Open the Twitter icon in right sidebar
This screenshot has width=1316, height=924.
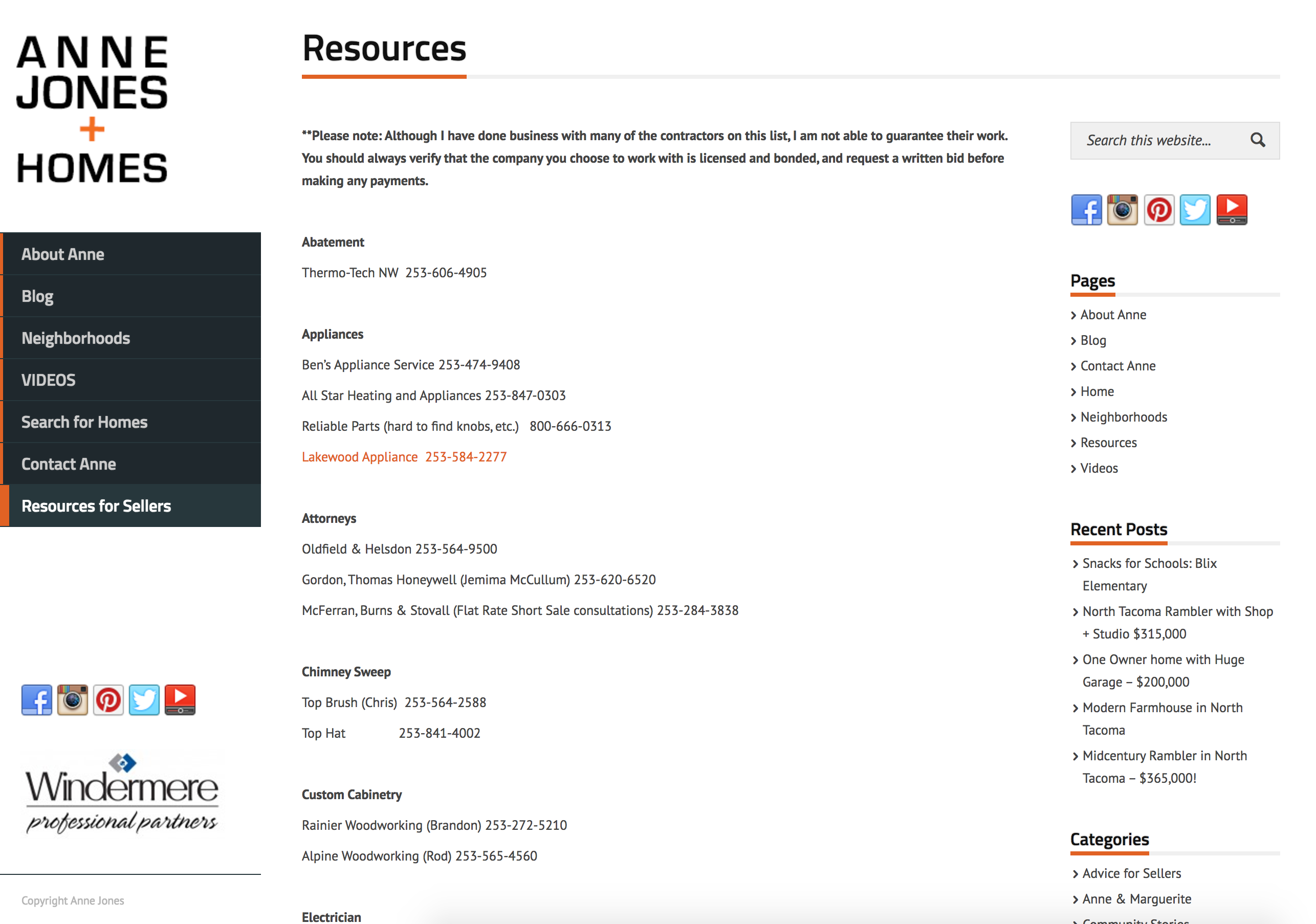(x=1195, y=210)
